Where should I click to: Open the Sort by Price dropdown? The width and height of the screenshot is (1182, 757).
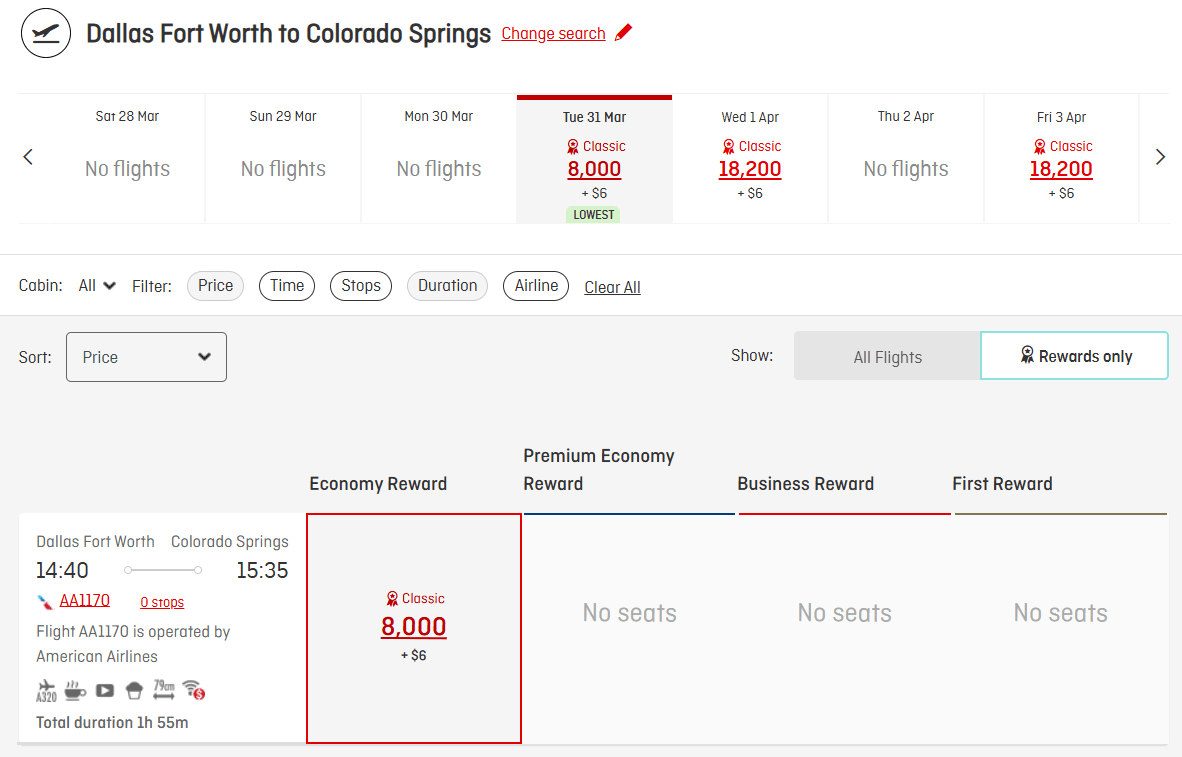pos(146,357)
